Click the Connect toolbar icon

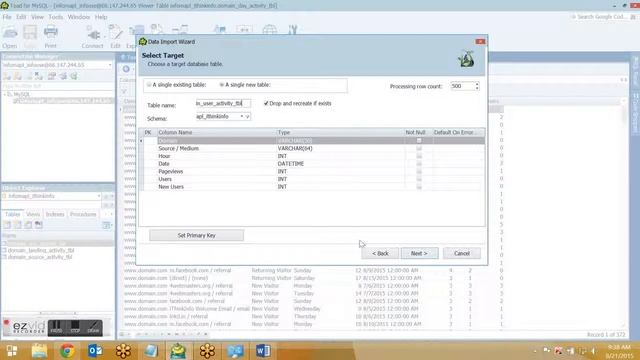(x=93, y=37)
